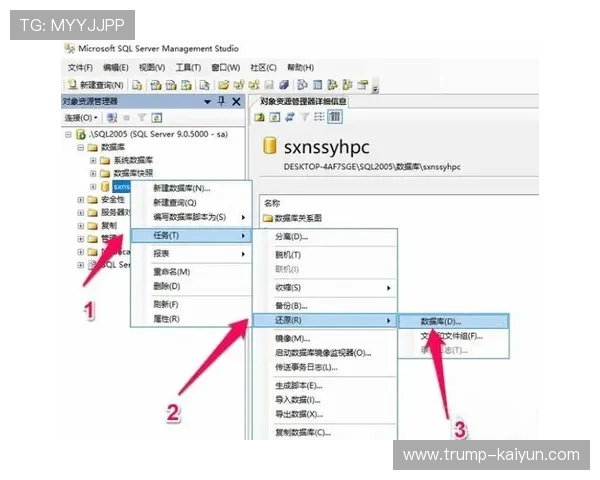Choose 备份(B)... from the tasks submenu
This screenshot has height=480, width=600.
[291, 305]
